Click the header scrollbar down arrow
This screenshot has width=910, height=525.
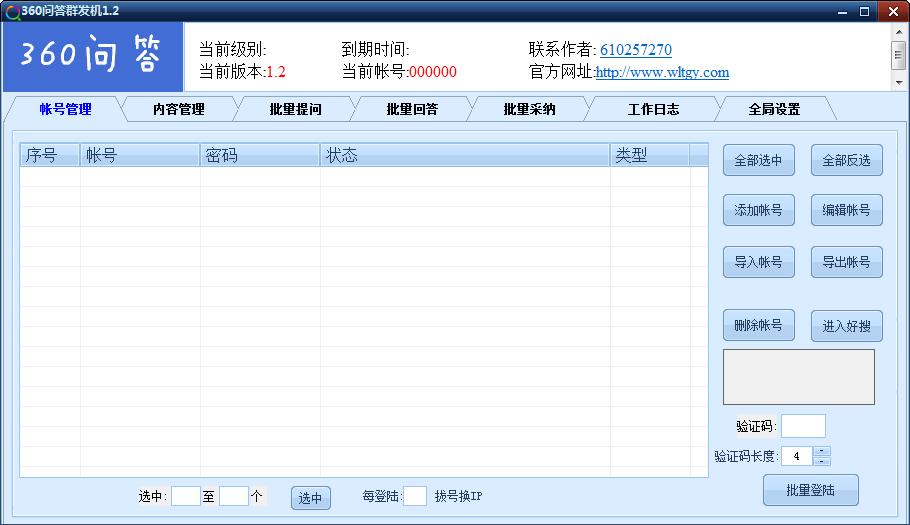click(899, 82)
